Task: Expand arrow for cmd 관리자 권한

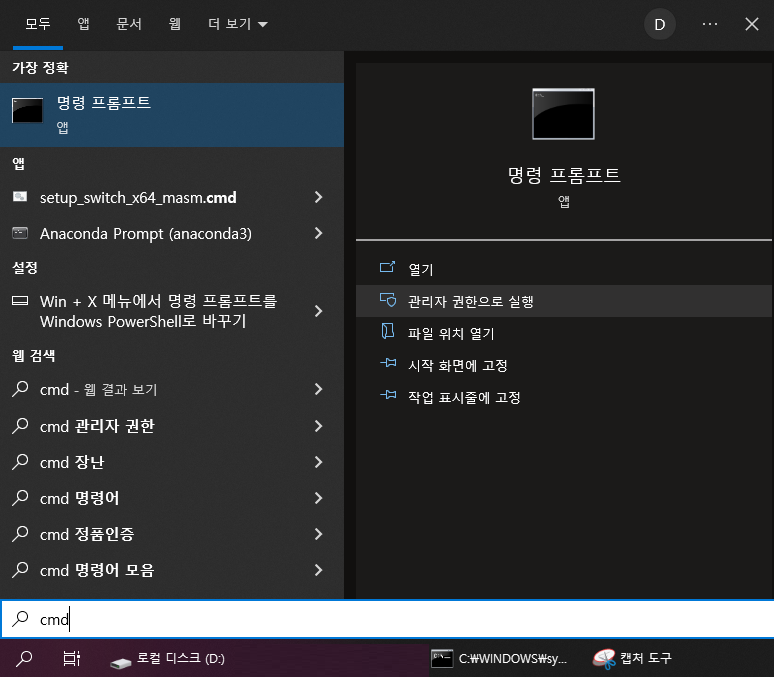Action: click(x=318, y=426)
